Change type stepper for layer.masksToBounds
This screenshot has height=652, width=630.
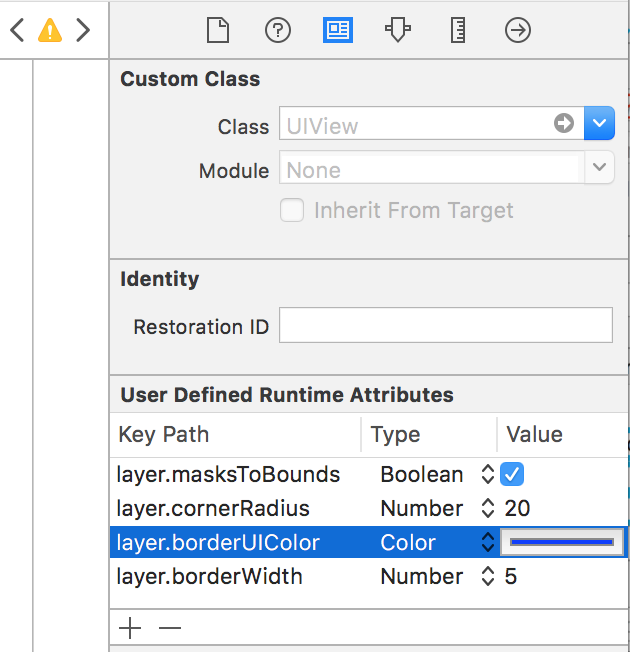pyautogui.click(x=488, y=474)
